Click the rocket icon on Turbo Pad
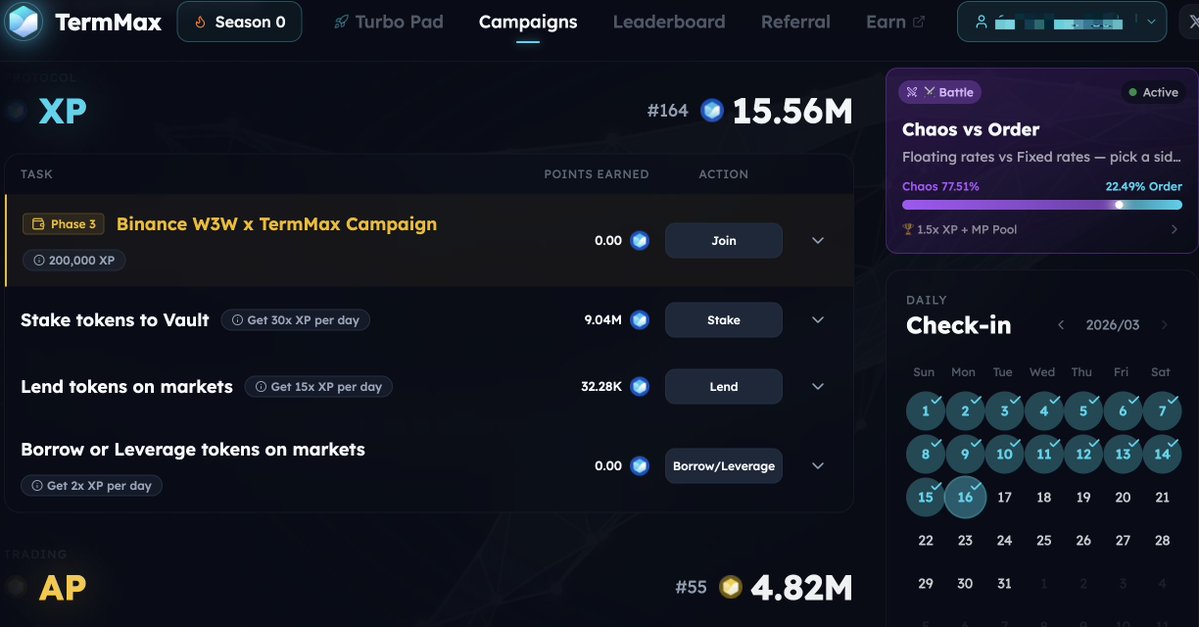1199x627 pixels. [x=341, y=22]
